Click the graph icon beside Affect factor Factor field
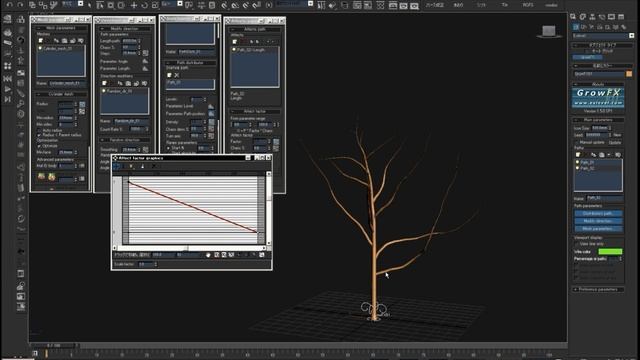 [276, 141]
